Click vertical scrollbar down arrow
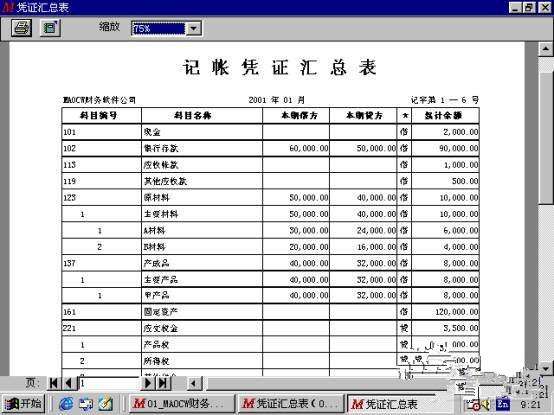 coord(545,369)
